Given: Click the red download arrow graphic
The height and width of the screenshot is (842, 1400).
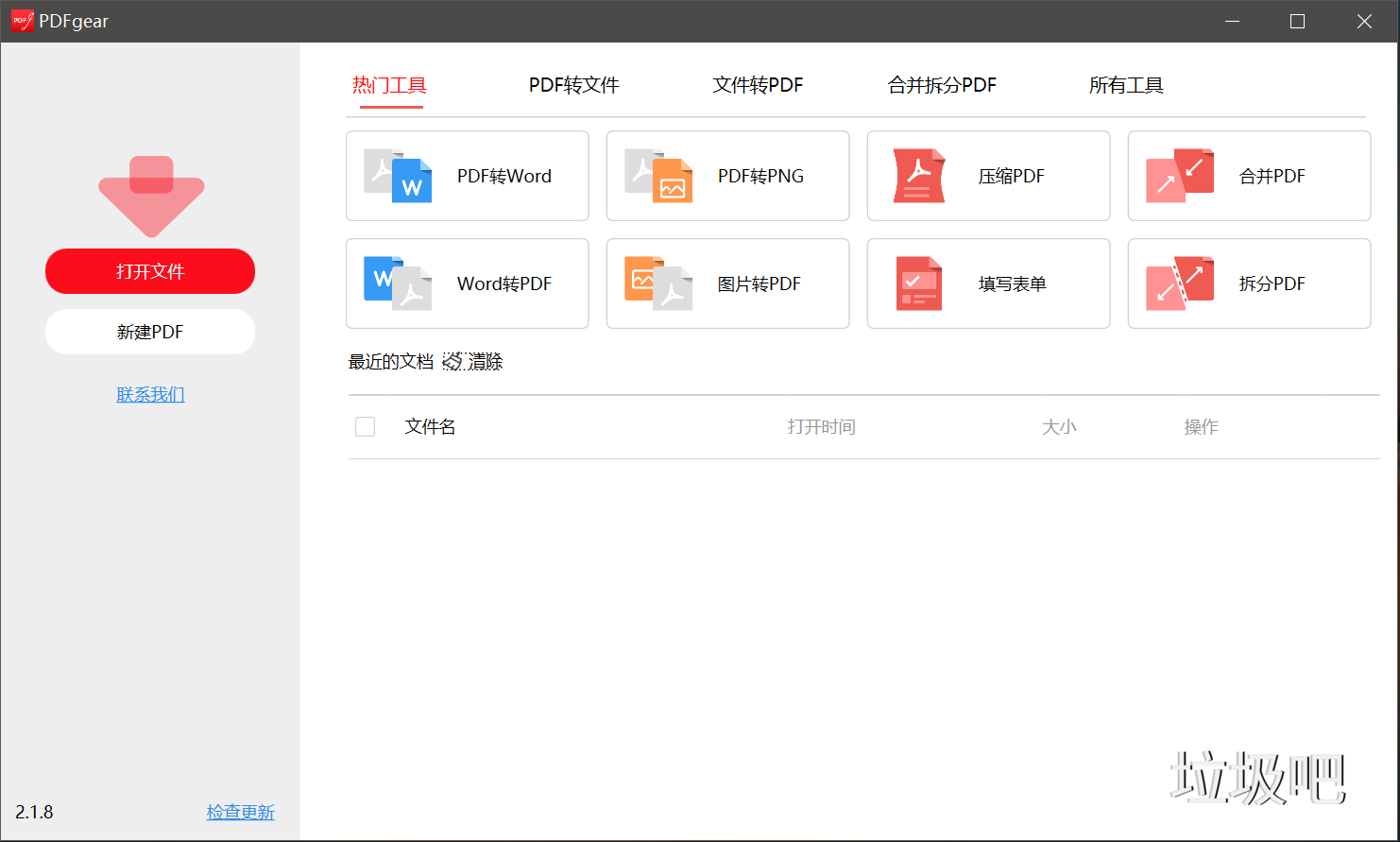Looking at the screenshot, I should pos(151,196).
